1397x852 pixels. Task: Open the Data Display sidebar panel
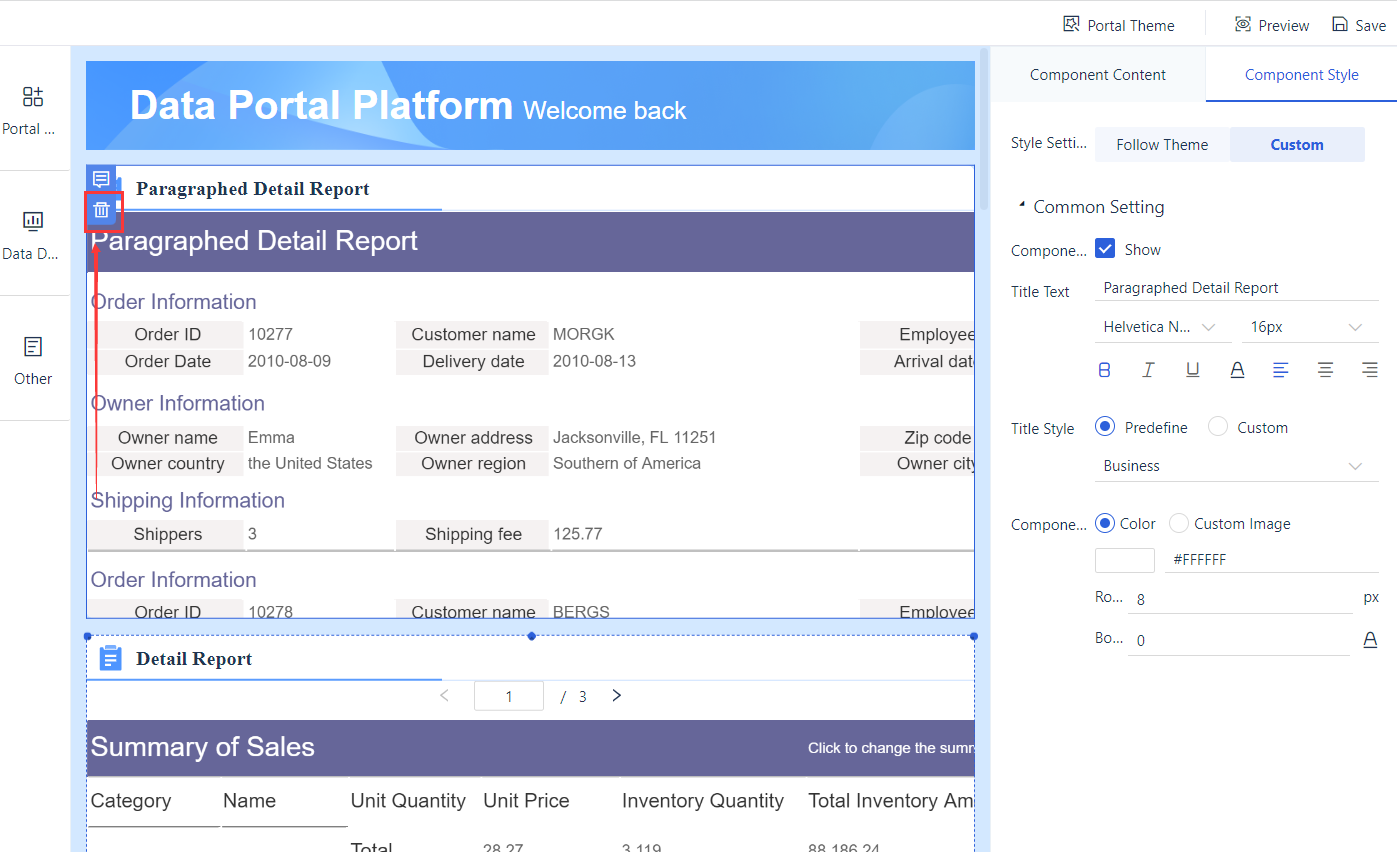32,222
